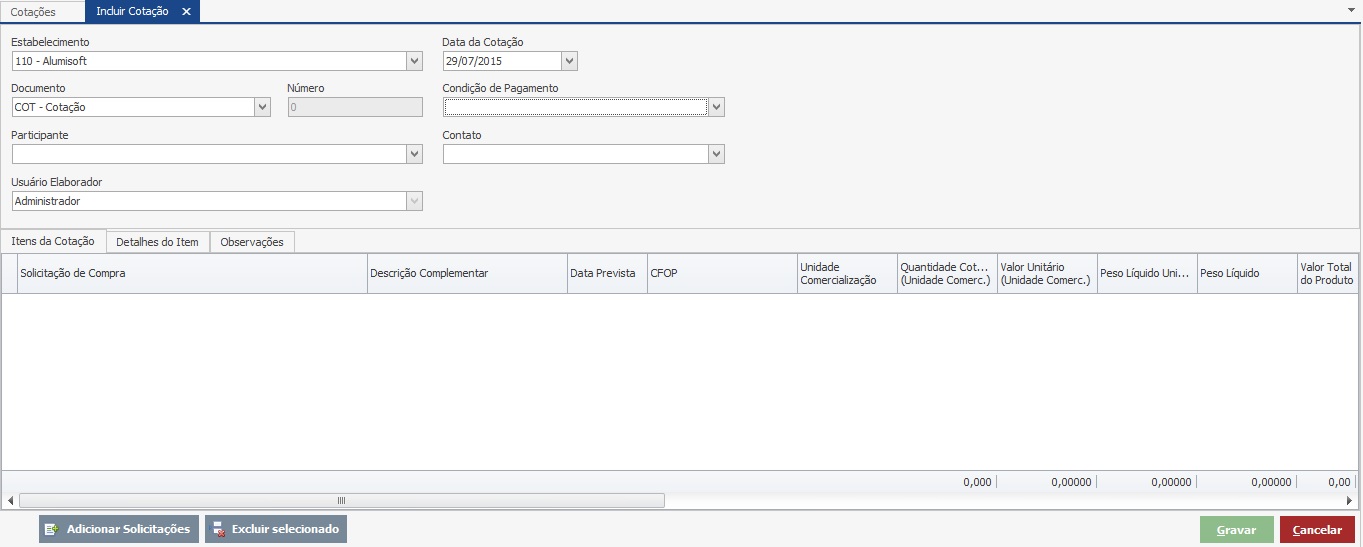Open the Condição de Pagamento dropdown
The width and height of the screenshot is (1363, 547).
tap(716, 107)
